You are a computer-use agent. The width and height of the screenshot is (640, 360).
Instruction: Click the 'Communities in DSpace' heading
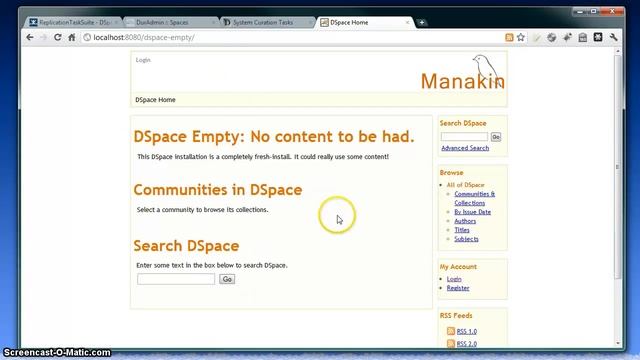pyautogui.click(x=218, y=190)
